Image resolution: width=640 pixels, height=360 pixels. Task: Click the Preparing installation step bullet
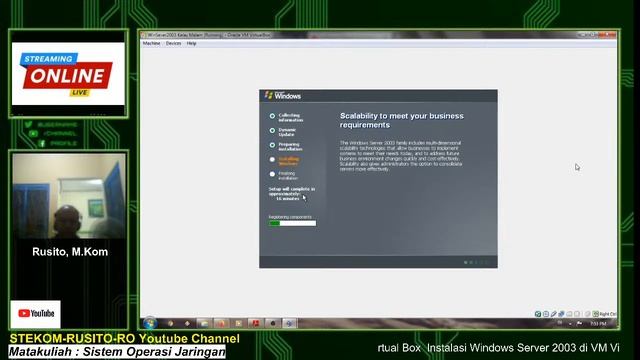[272, 145]
